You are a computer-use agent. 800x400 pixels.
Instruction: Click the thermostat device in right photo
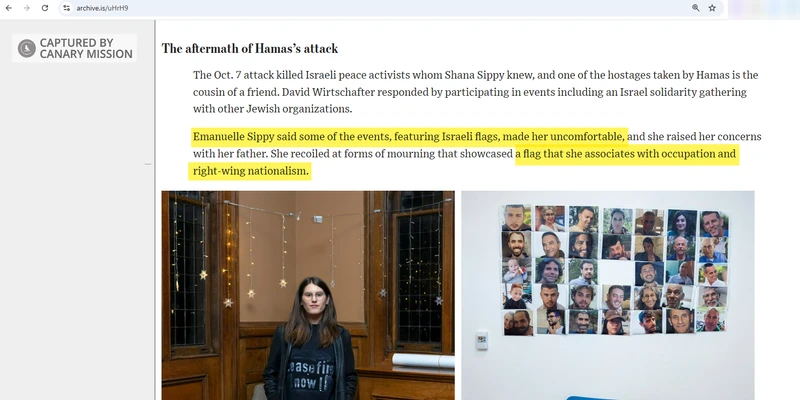[482, 340]
